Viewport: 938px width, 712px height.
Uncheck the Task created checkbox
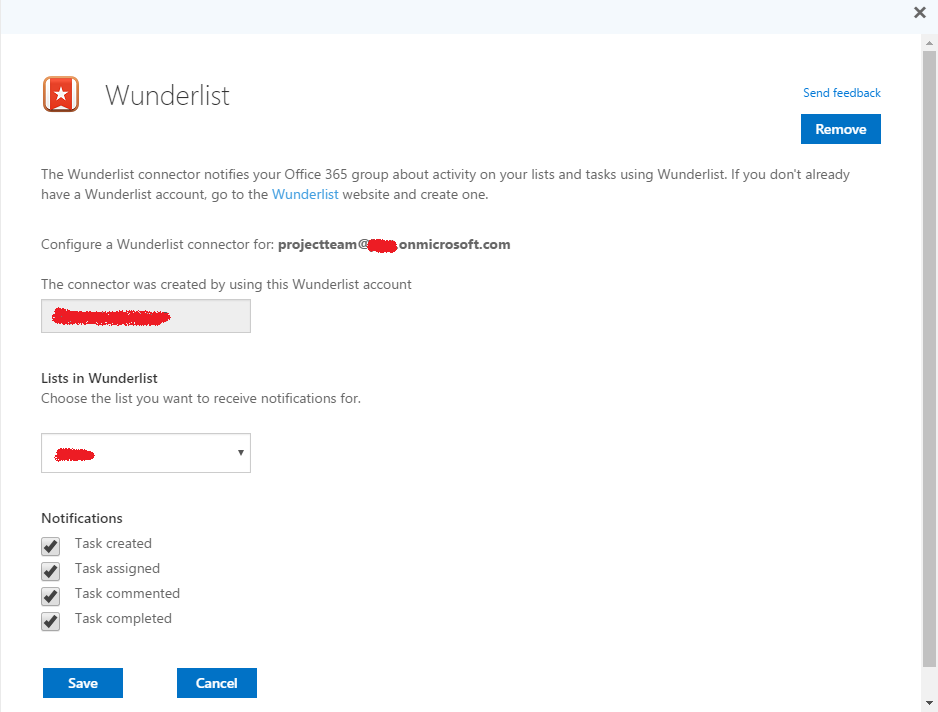click(x=50, y=546)
